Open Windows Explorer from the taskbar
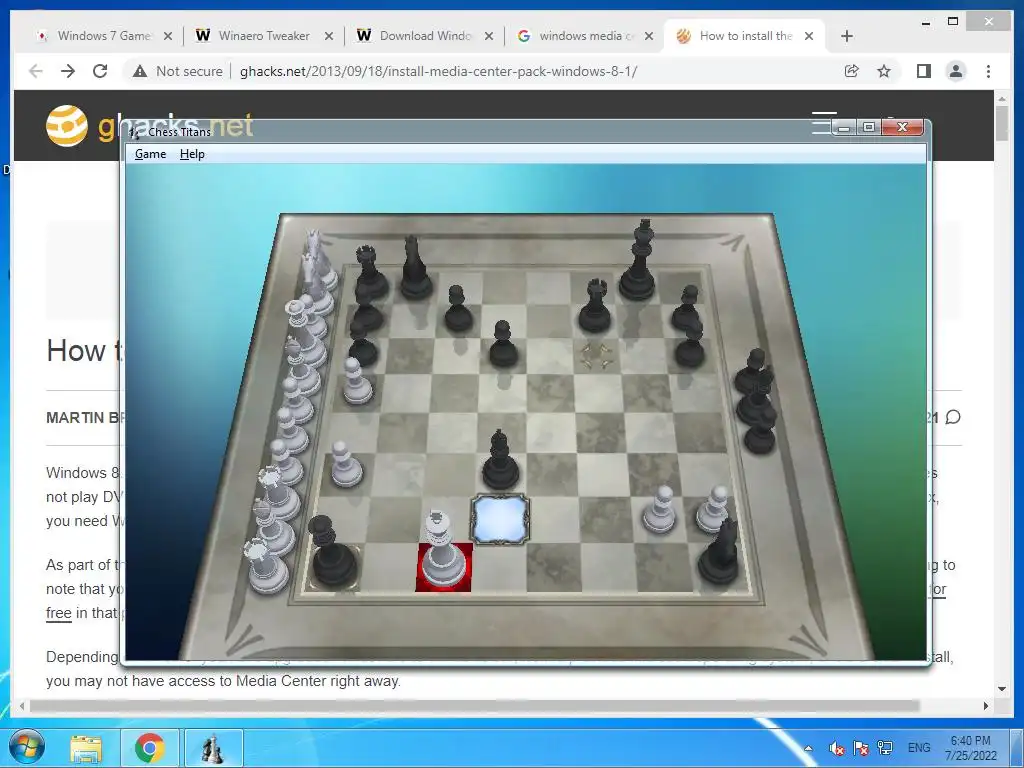The image size is (1024, 768). [86, 748]
